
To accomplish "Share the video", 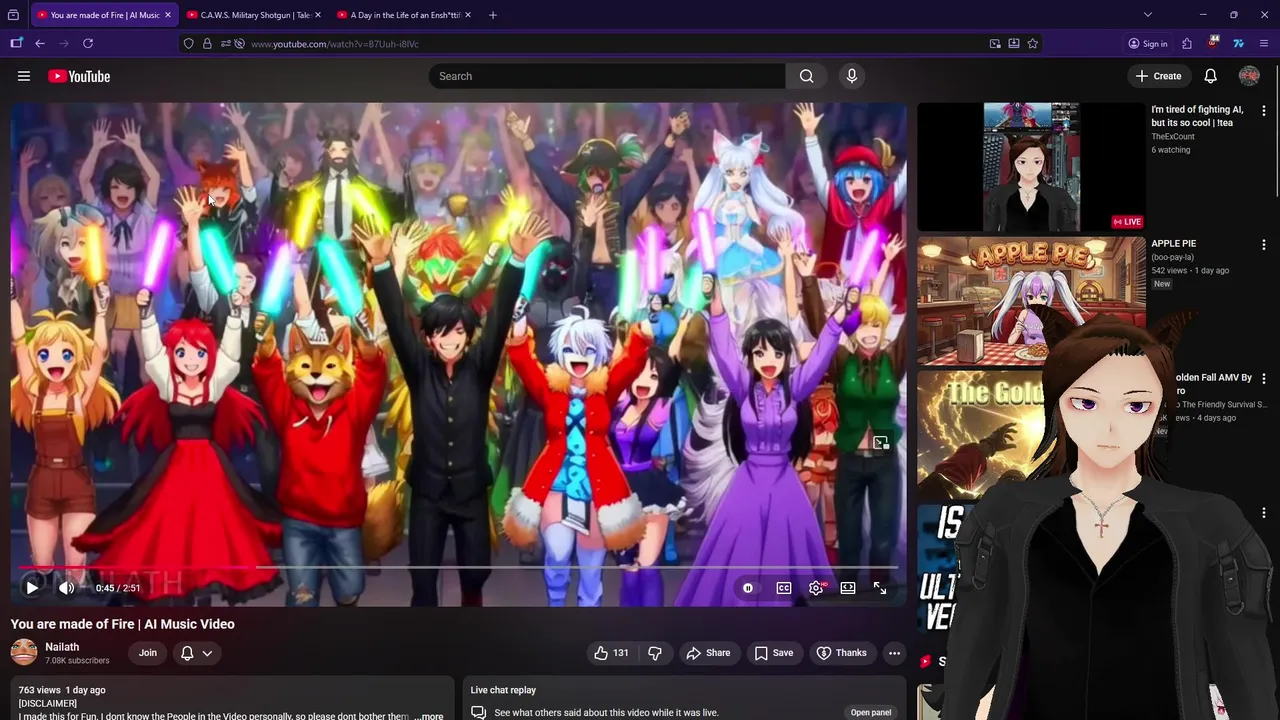I will pos(708,653).
